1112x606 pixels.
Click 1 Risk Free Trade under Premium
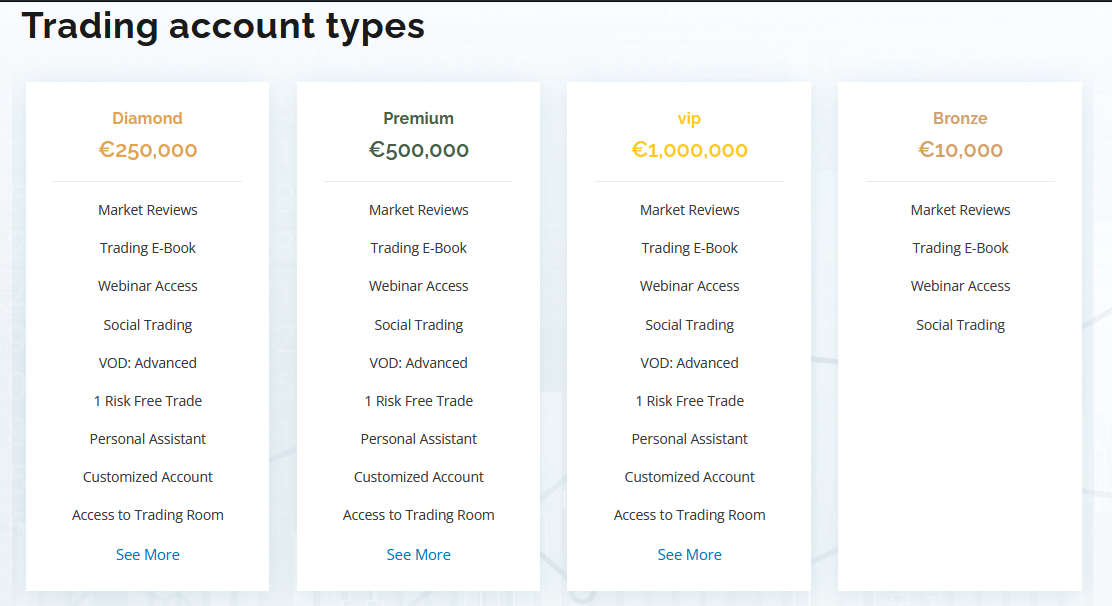tap(418, 401)
